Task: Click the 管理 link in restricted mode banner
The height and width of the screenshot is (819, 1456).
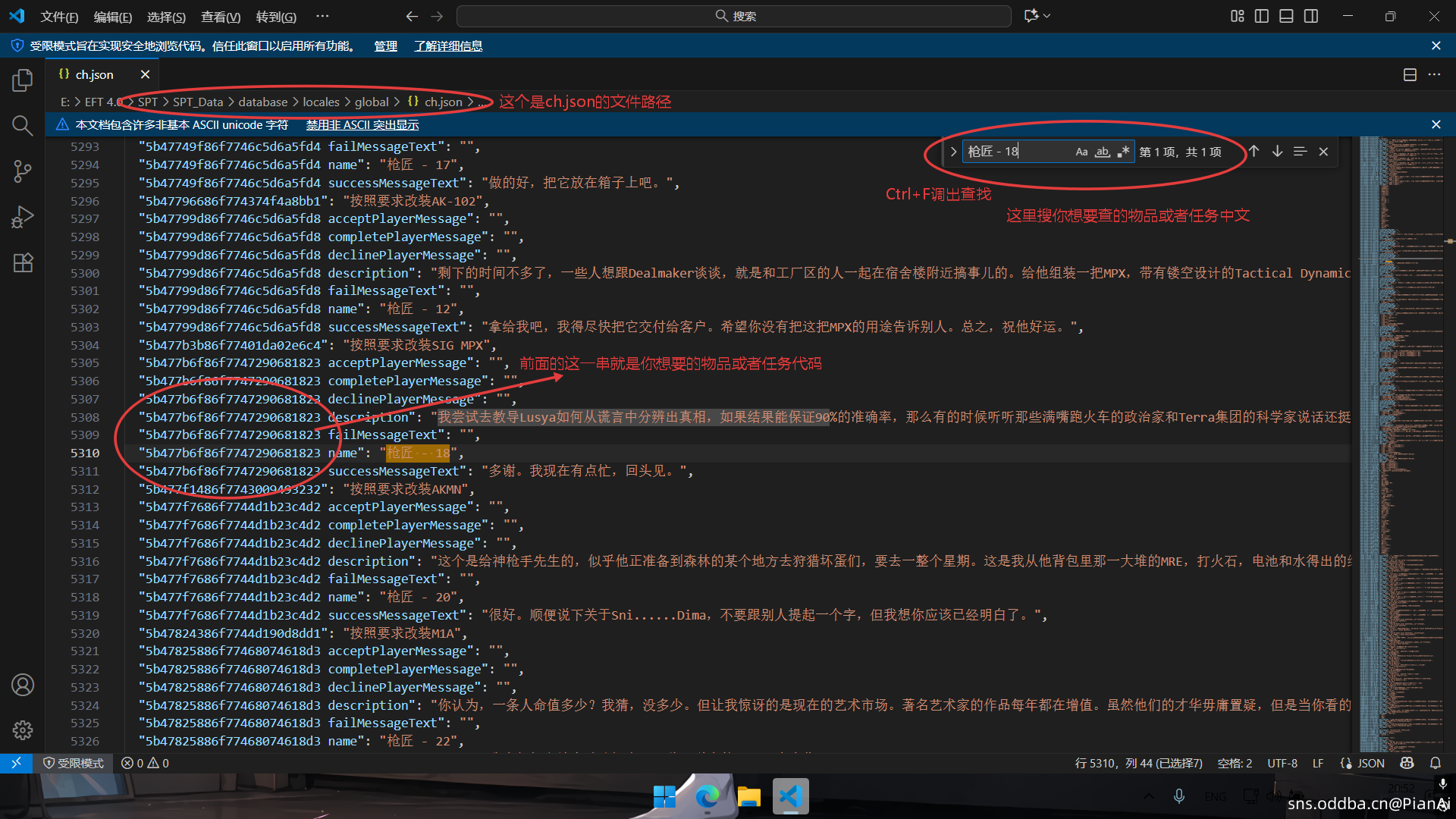Action: pos(385,46)
